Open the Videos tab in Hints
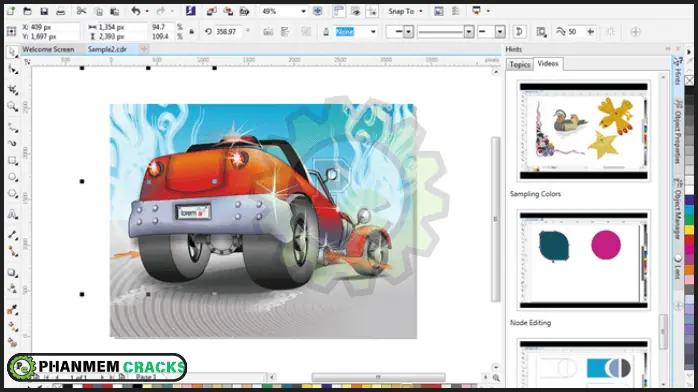Image resolution: width=698 pixels, height=392 pixels. 548,64
